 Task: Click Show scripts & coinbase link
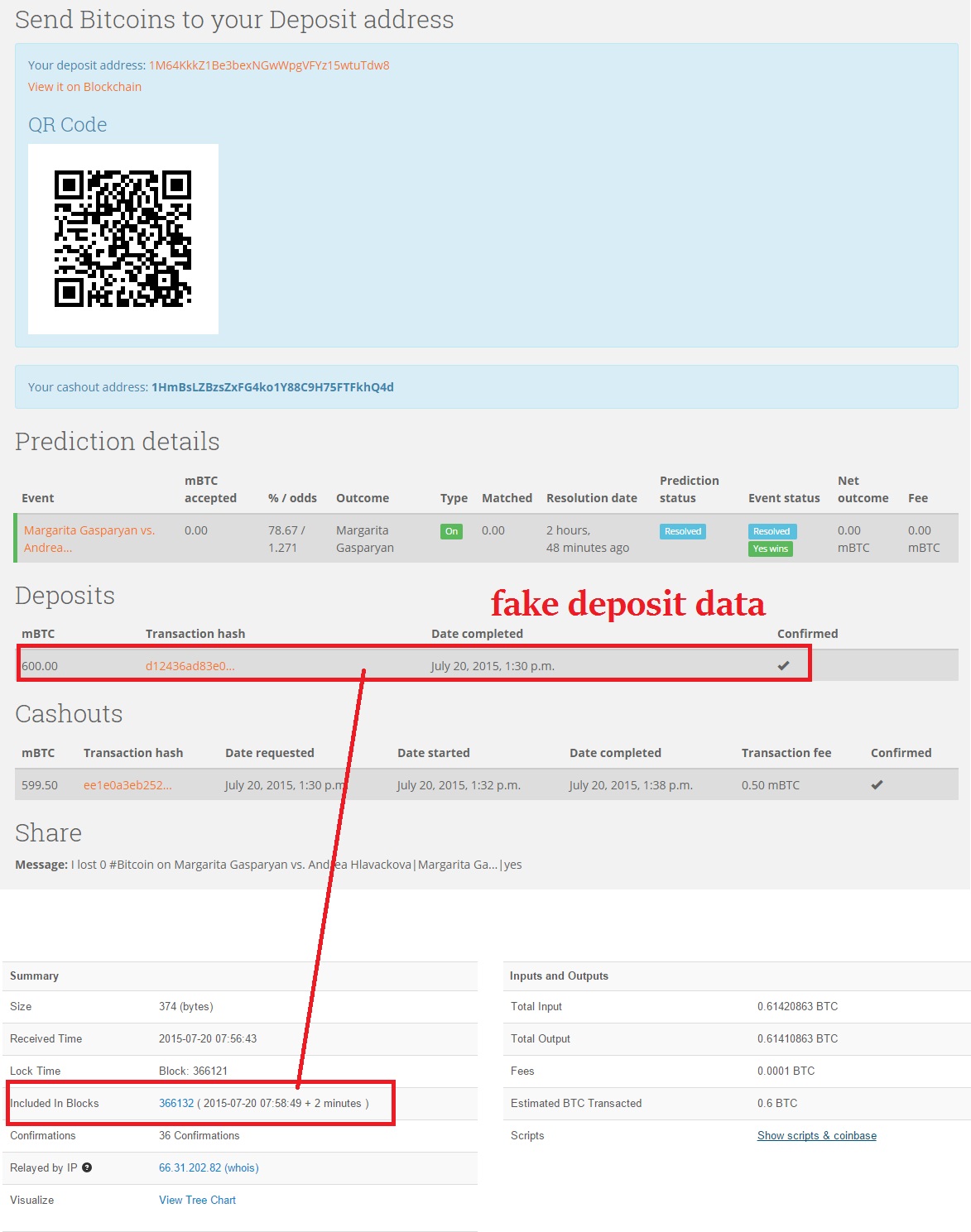[817, 1135]
